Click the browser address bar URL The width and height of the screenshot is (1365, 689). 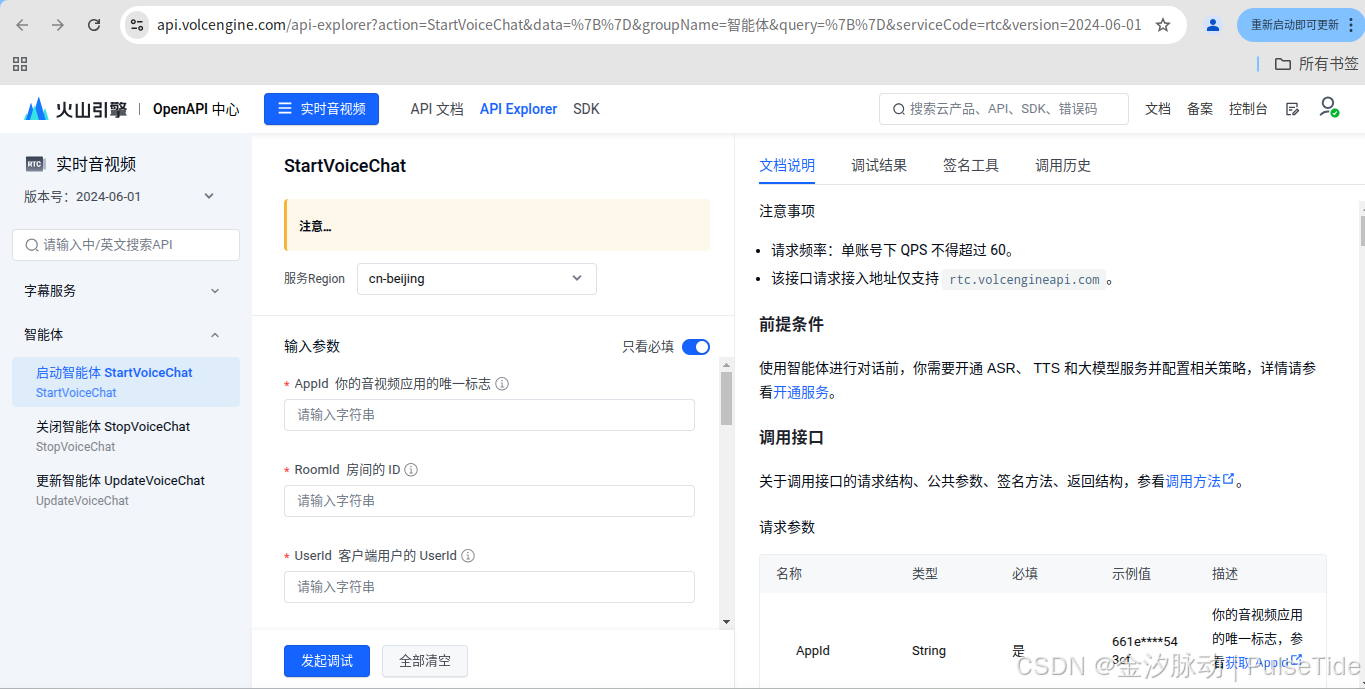[x=649, y=25]
